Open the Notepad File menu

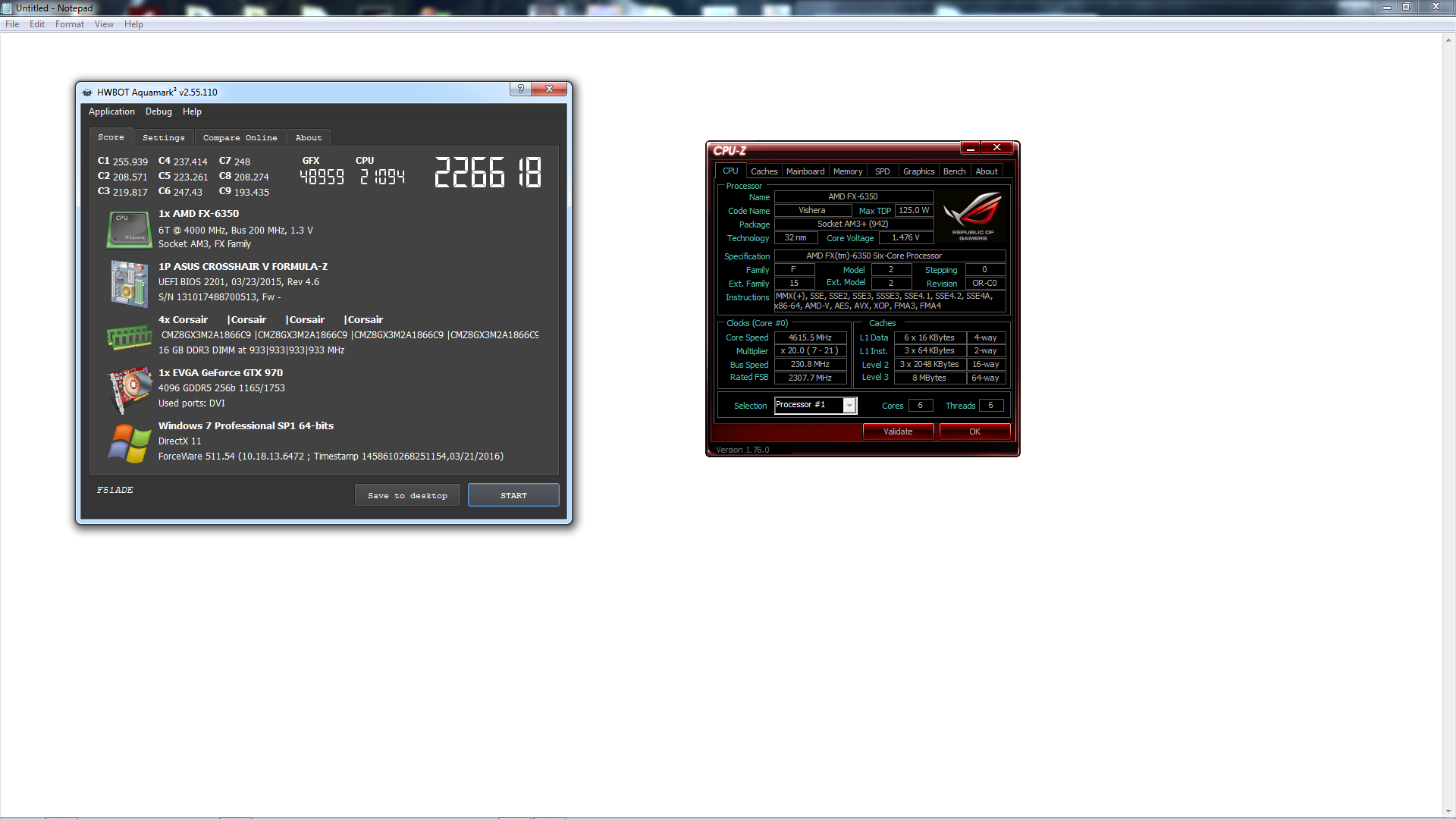point(12,24)
